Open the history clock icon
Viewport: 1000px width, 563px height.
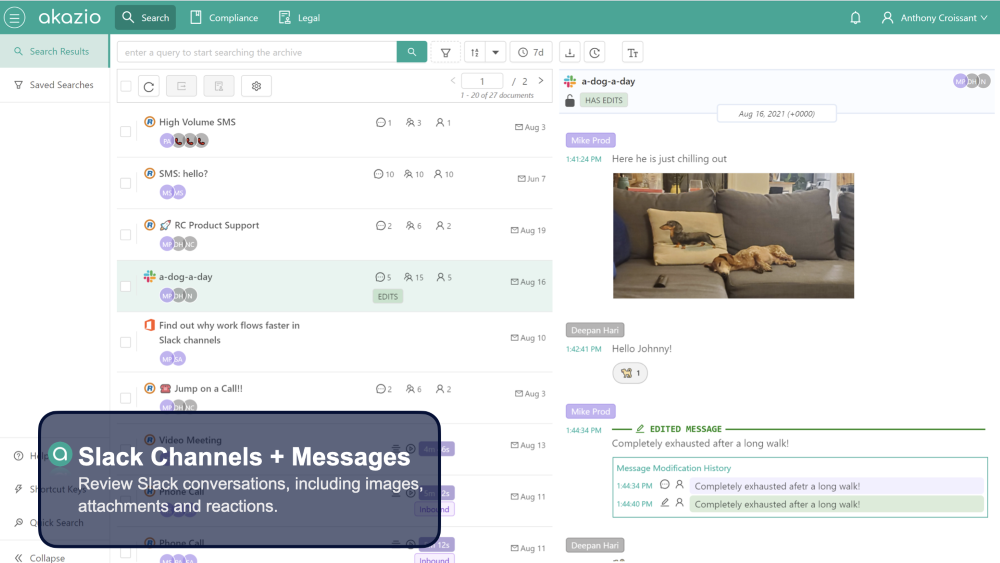(x=594, y=52)
